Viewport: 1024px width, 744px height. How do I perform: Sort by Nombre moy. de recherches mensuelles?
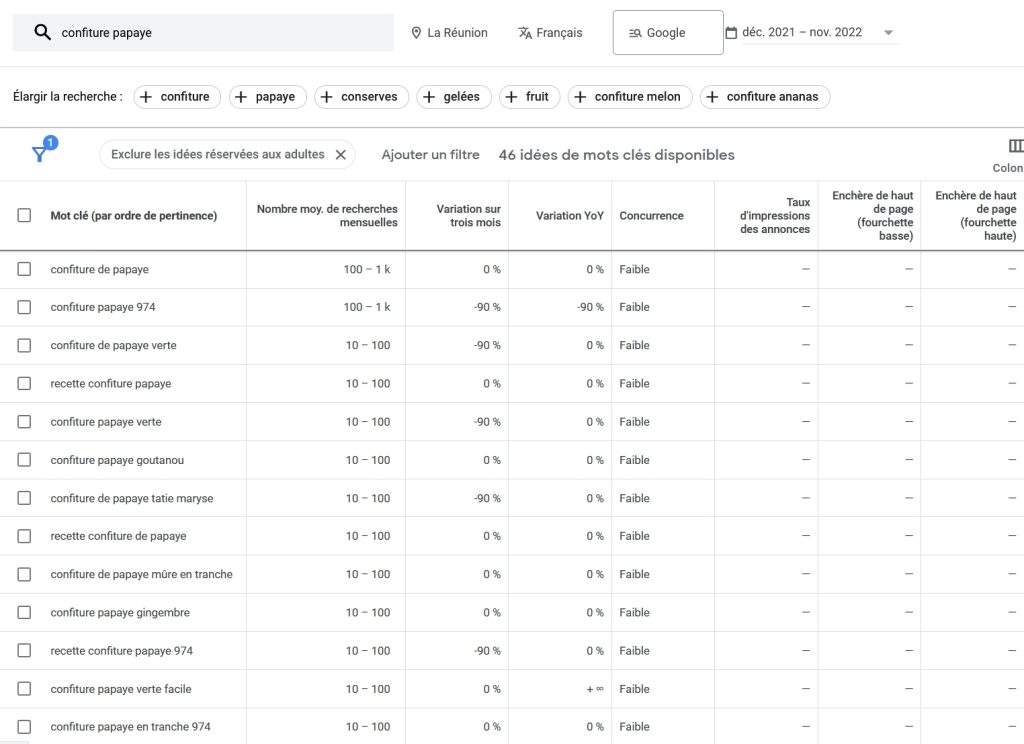click(x=325, y=215)
